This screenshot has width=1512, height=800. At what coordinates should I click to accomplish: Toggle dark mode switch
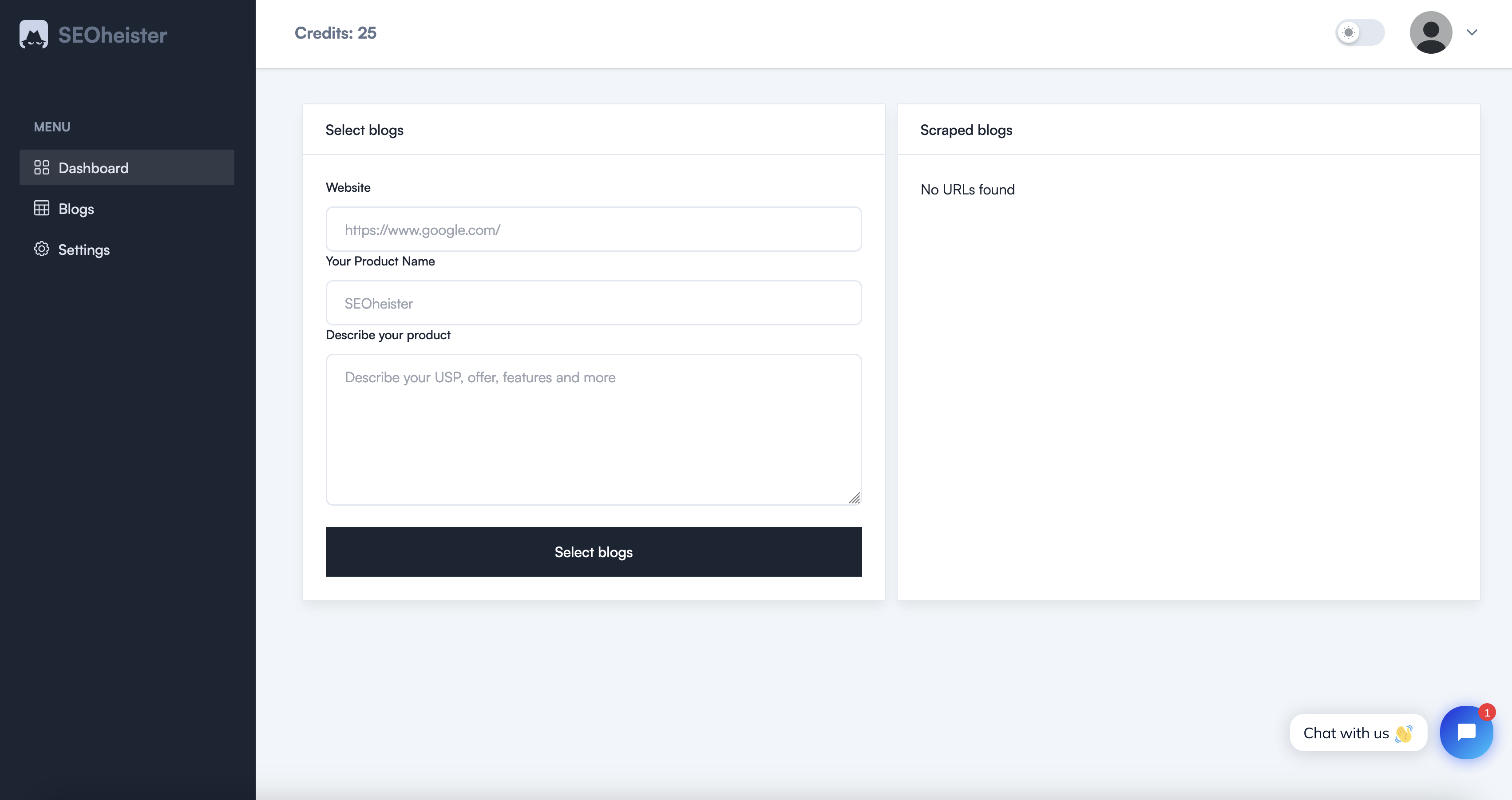1360,32
